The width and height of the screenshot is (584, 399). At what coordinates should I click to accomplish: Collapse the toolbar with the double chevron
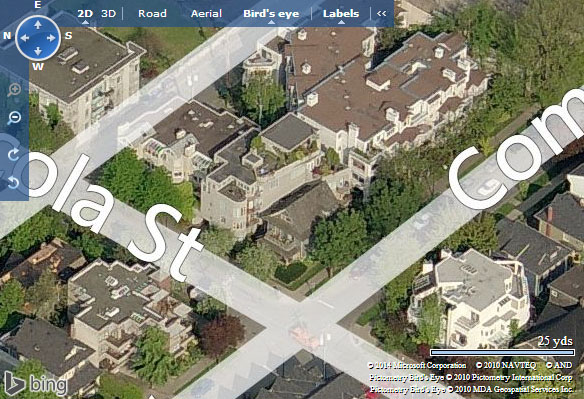pos(381,13)
